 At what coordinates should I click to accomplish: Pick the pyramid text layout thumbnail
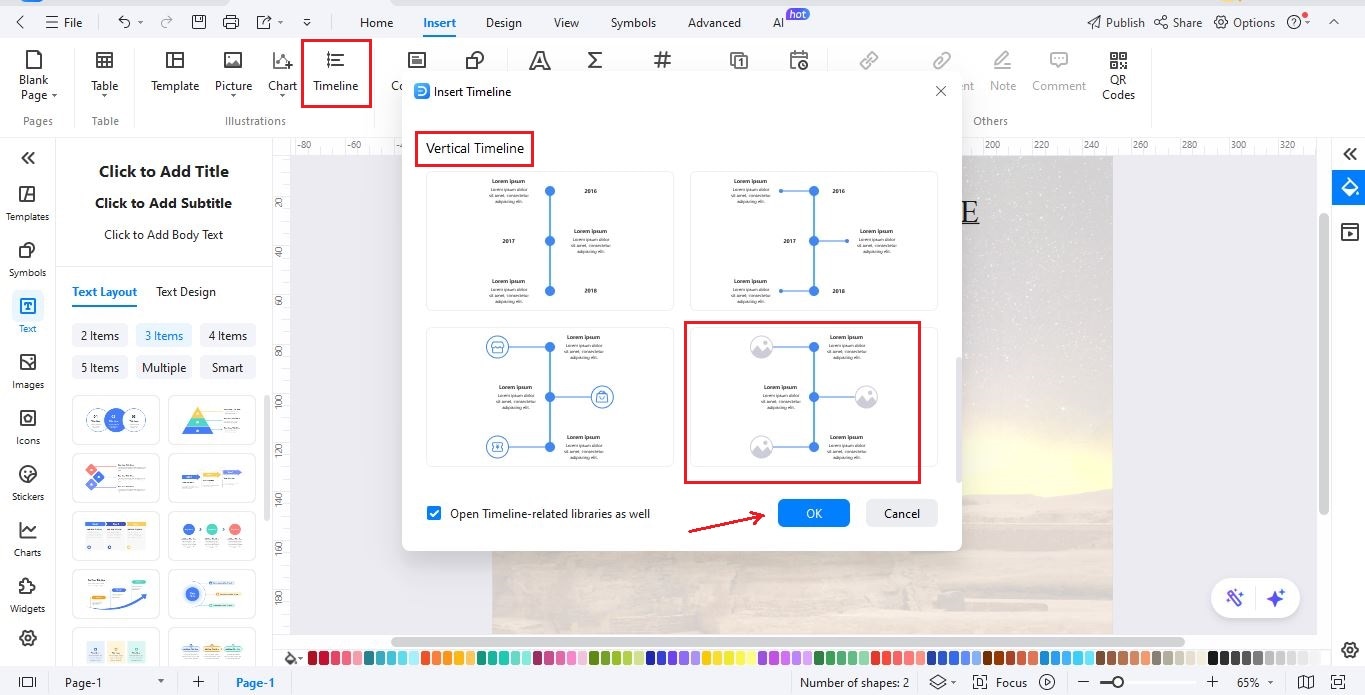(212, 420)
